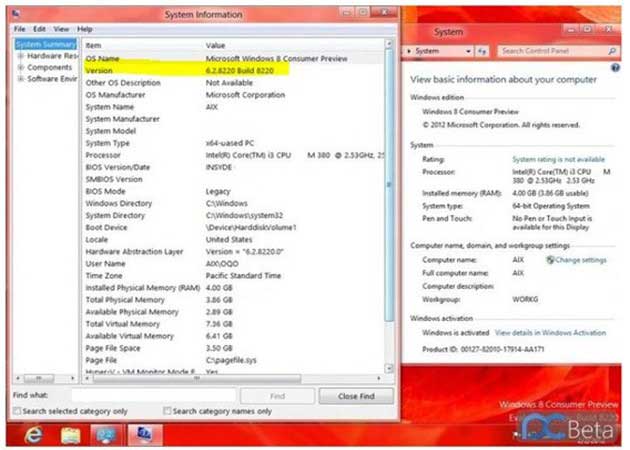Click the horizontal scrollbar under the details list
630x450 pixels.
click(x=230, y=379)
